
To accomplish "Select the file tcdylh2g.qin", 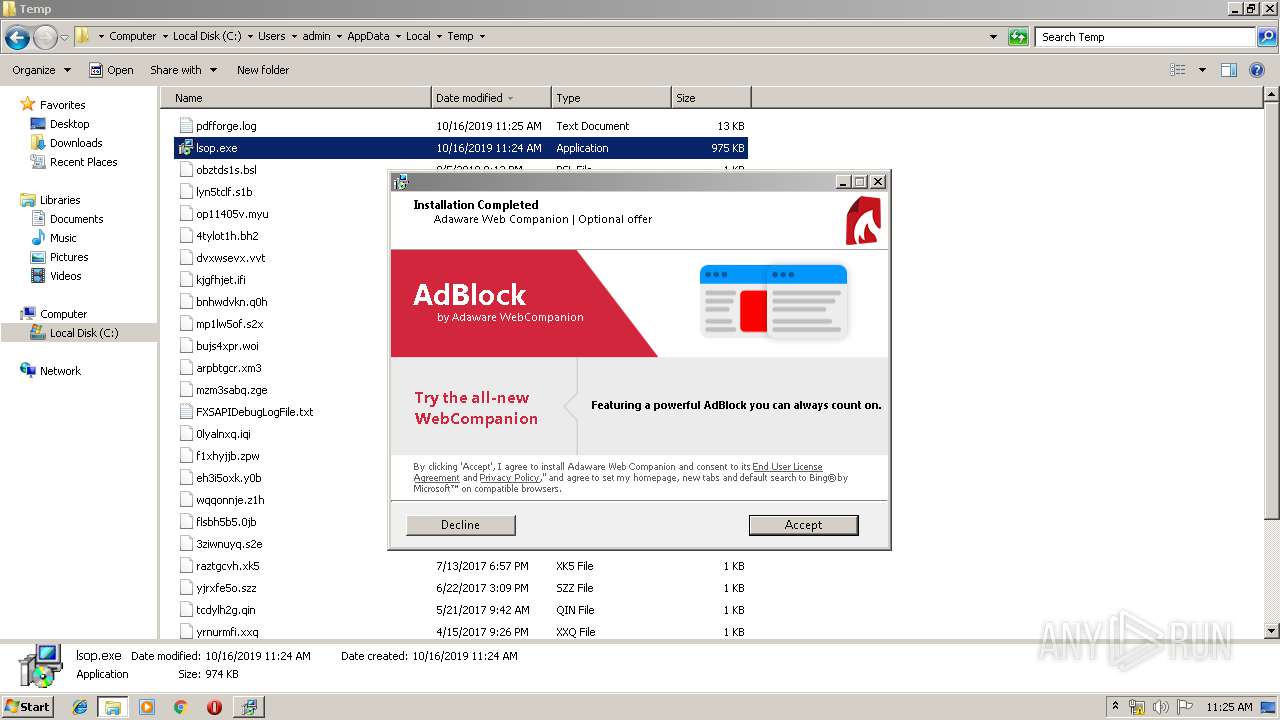I will click(x=225, y=610).
